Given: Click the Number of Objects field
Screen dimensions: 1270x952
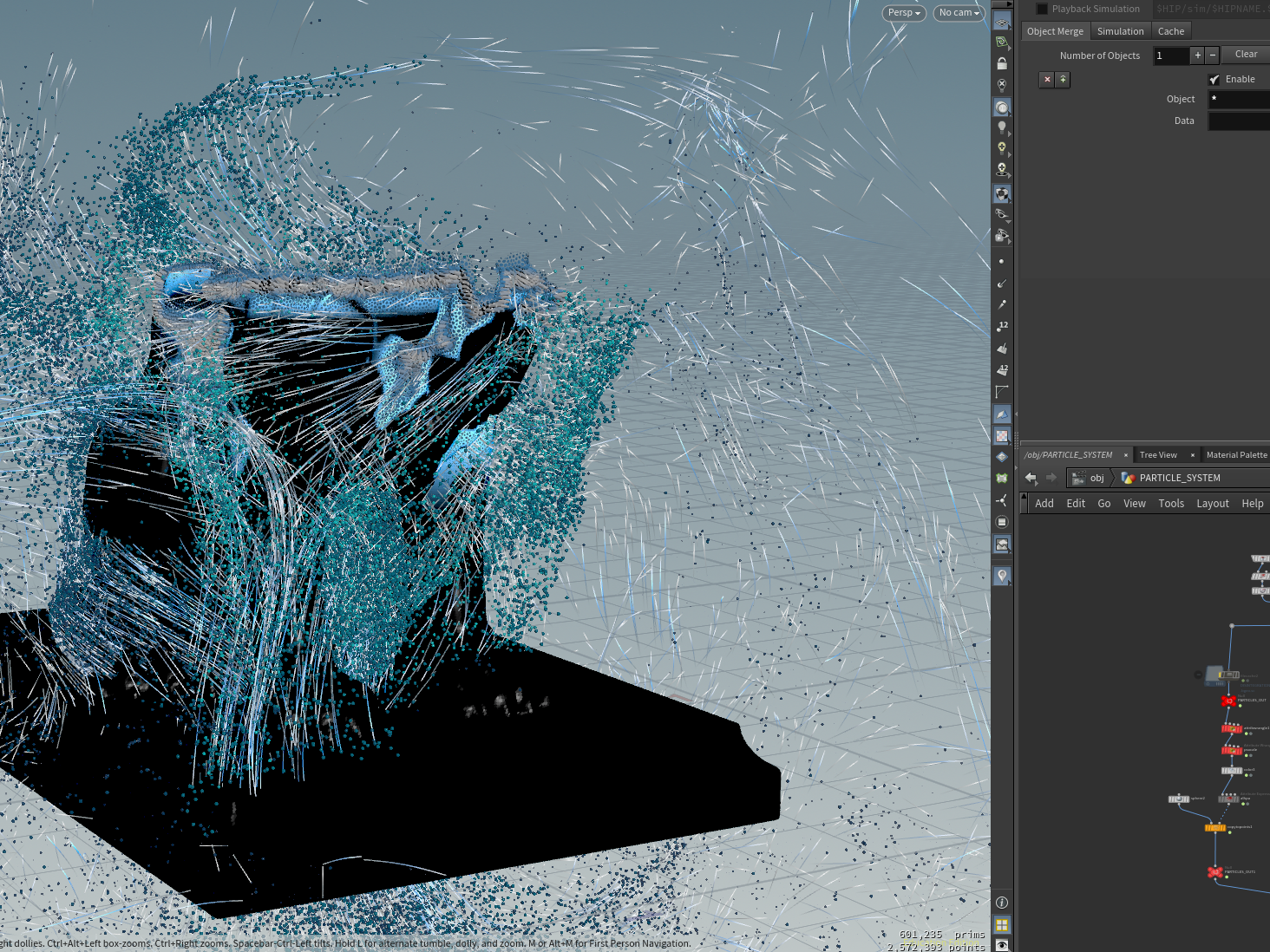Looking at the screenshot, I should [1171, 55].
